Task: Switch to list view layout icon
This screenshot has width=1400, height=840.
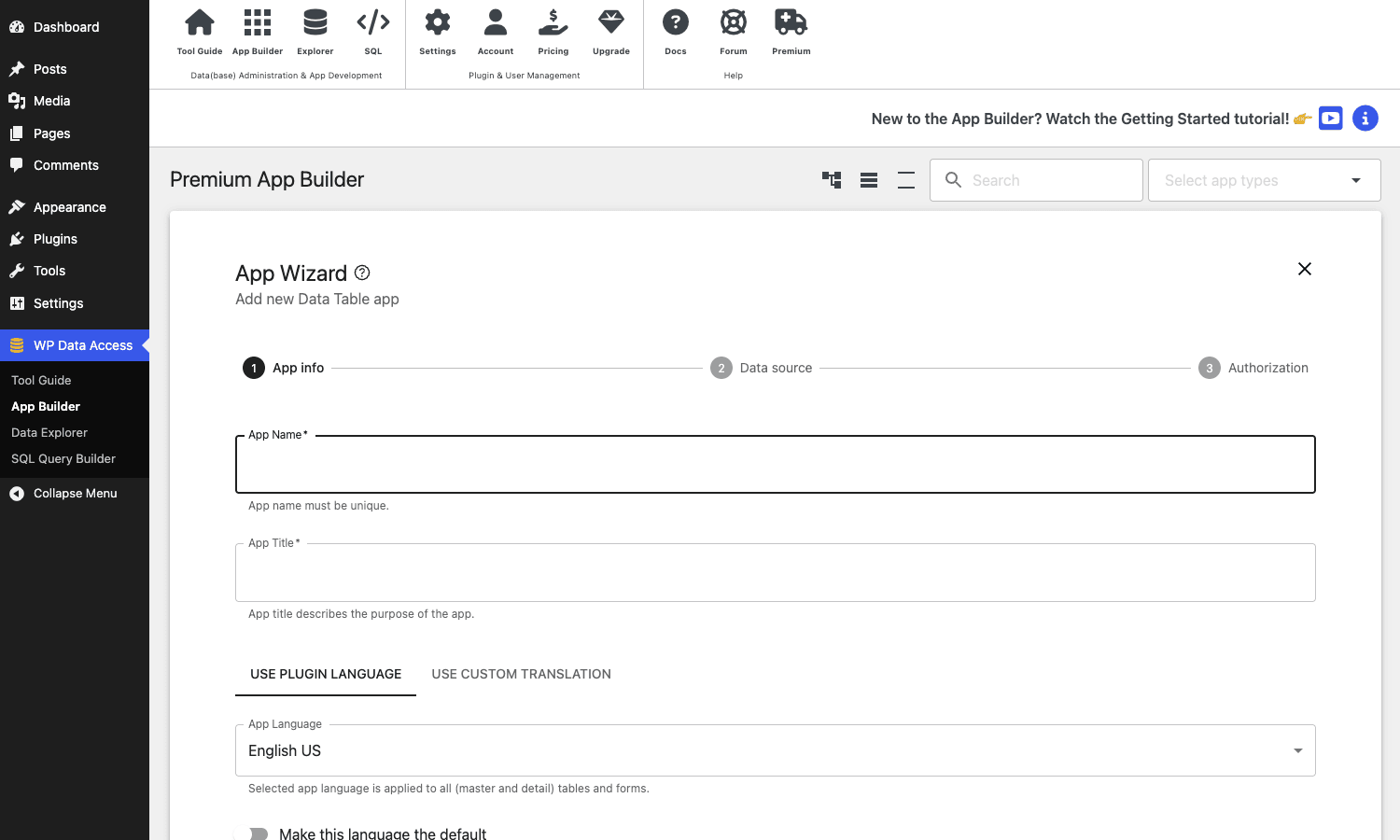Action: tap(869, 180)
